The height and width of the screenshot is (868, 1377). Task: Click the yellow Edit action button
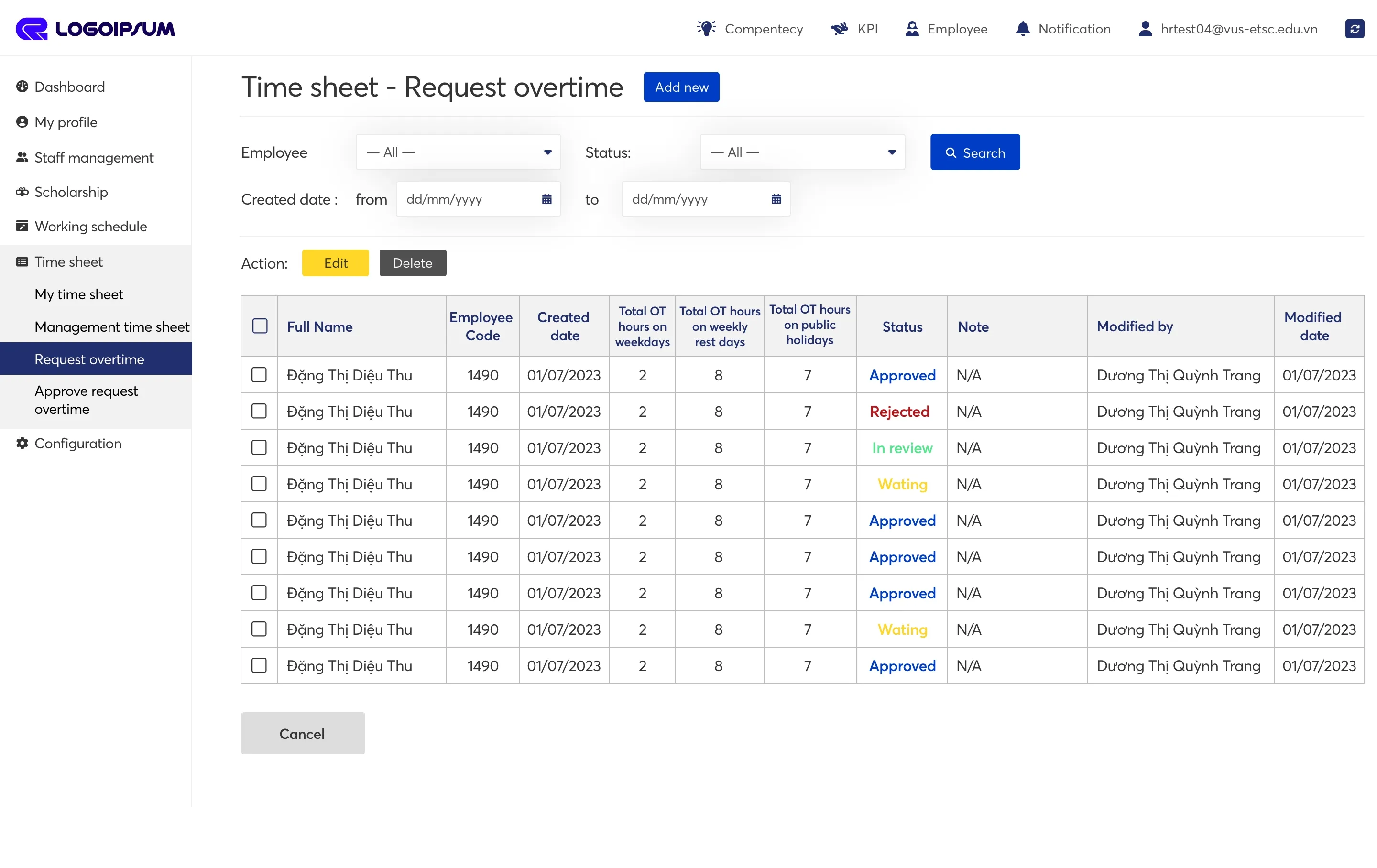pyautogui.click(x=335, y=263)
